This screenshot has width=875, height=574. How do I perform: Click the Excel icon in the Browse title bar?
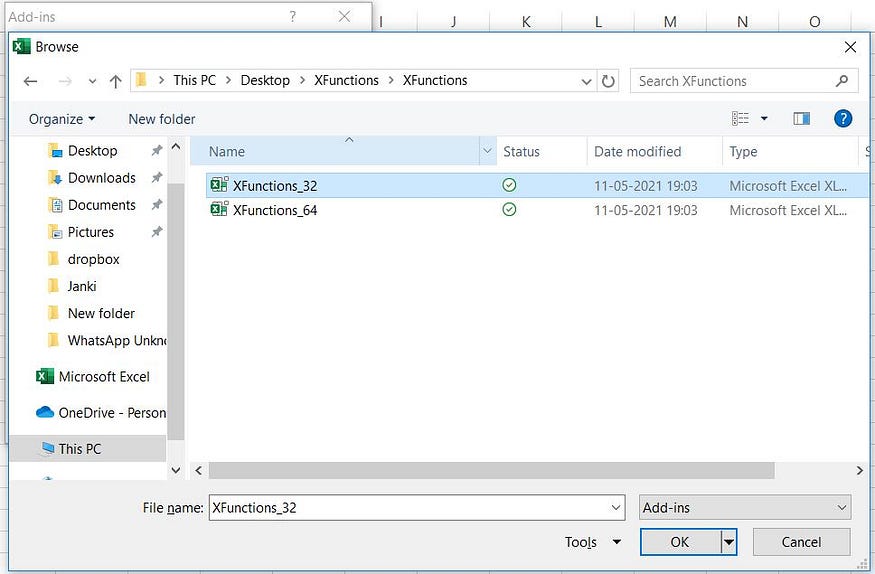click(x=21, y=46)
